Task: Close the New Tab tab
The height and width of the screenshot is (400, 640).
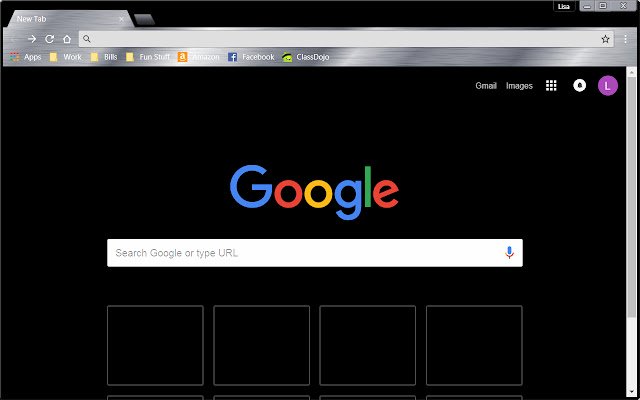Action: [121, 19]
